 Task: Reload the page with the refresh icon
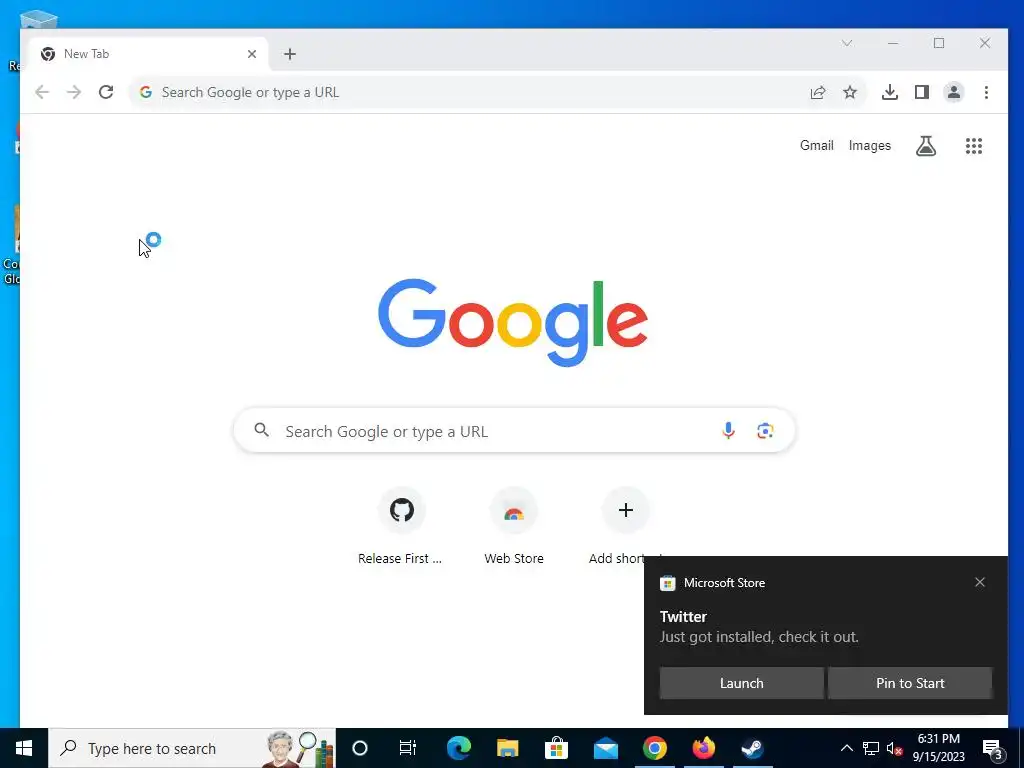pos(106,92)
